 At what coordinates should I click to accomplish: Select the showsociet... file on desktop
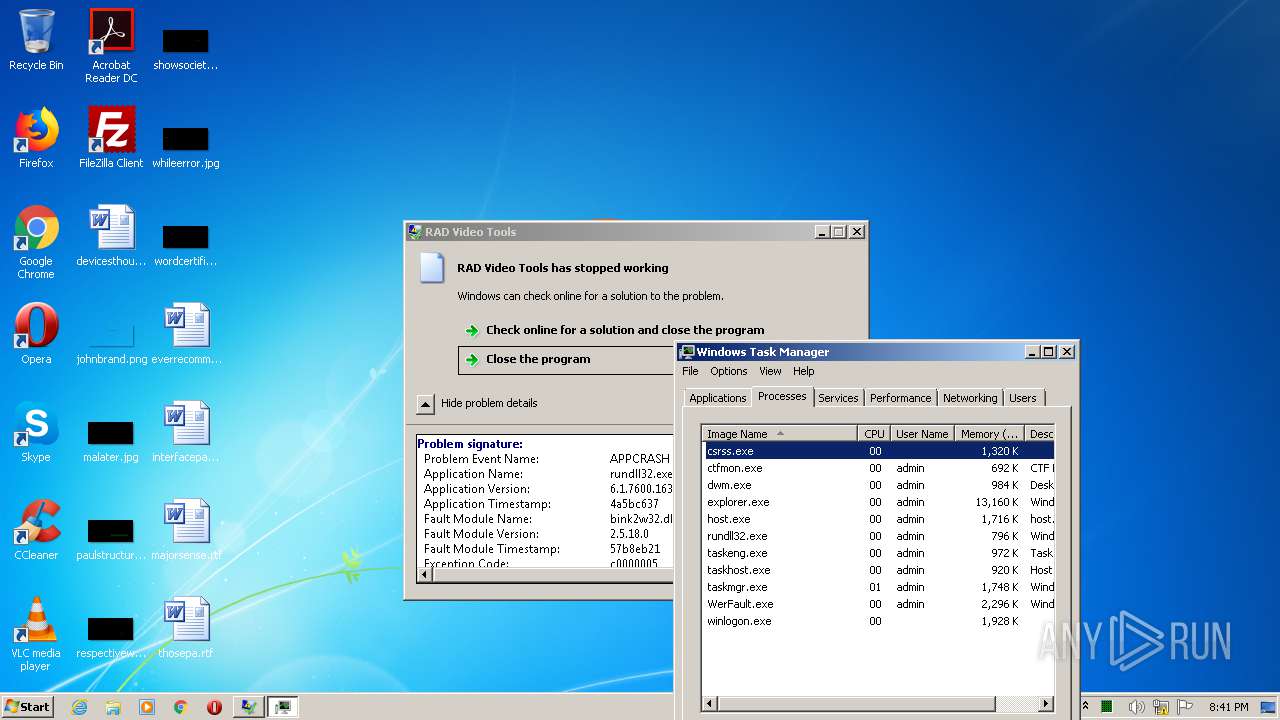[185, 50]
